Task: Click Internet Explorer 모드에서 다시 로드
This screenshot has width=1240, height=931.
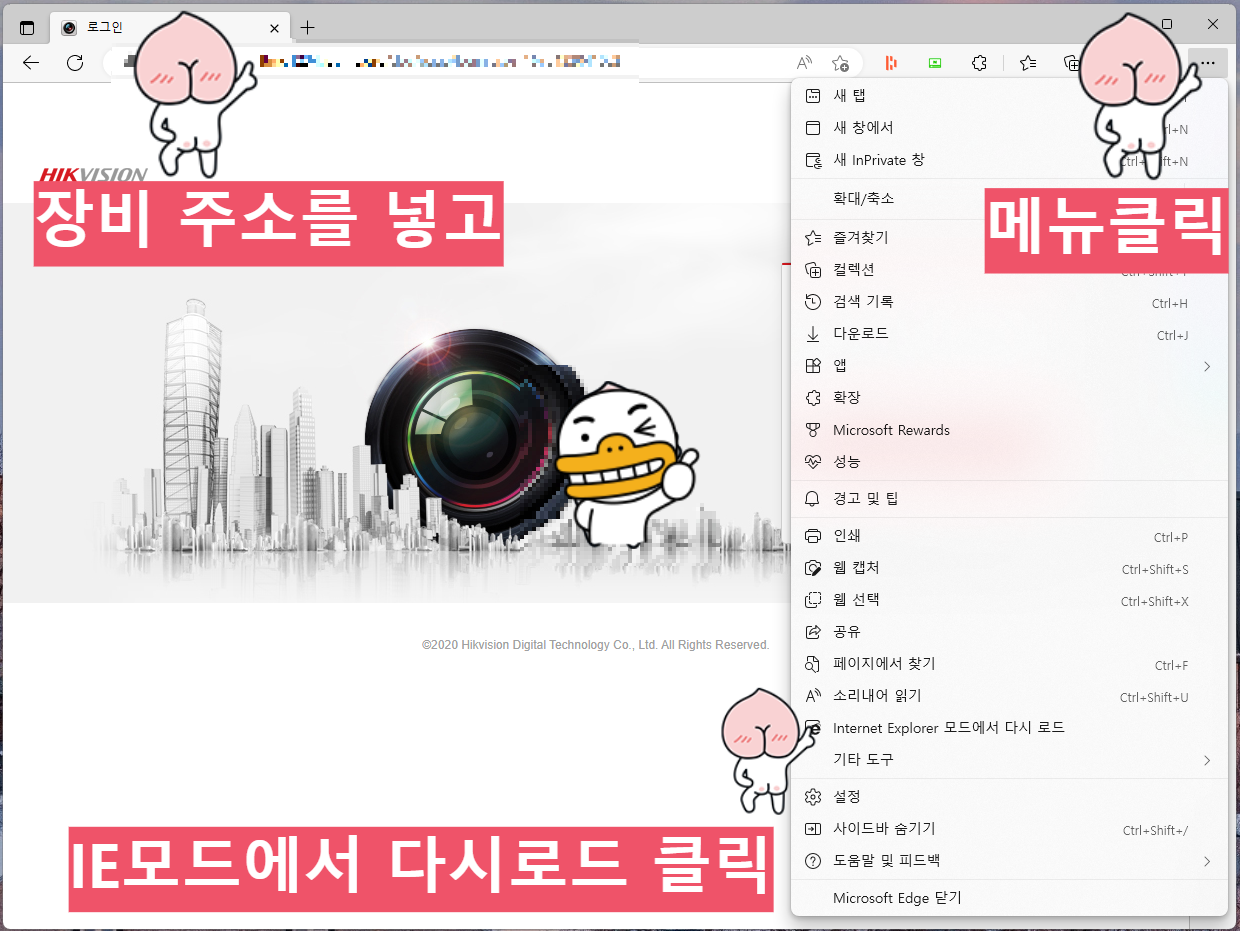Action: point(1009,728)
